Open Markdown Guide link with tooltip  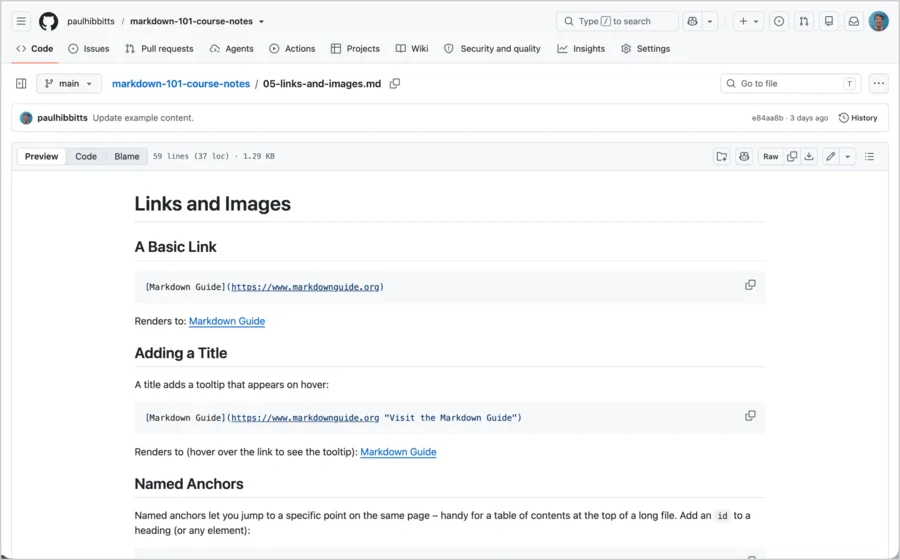(x=398, y=452)
